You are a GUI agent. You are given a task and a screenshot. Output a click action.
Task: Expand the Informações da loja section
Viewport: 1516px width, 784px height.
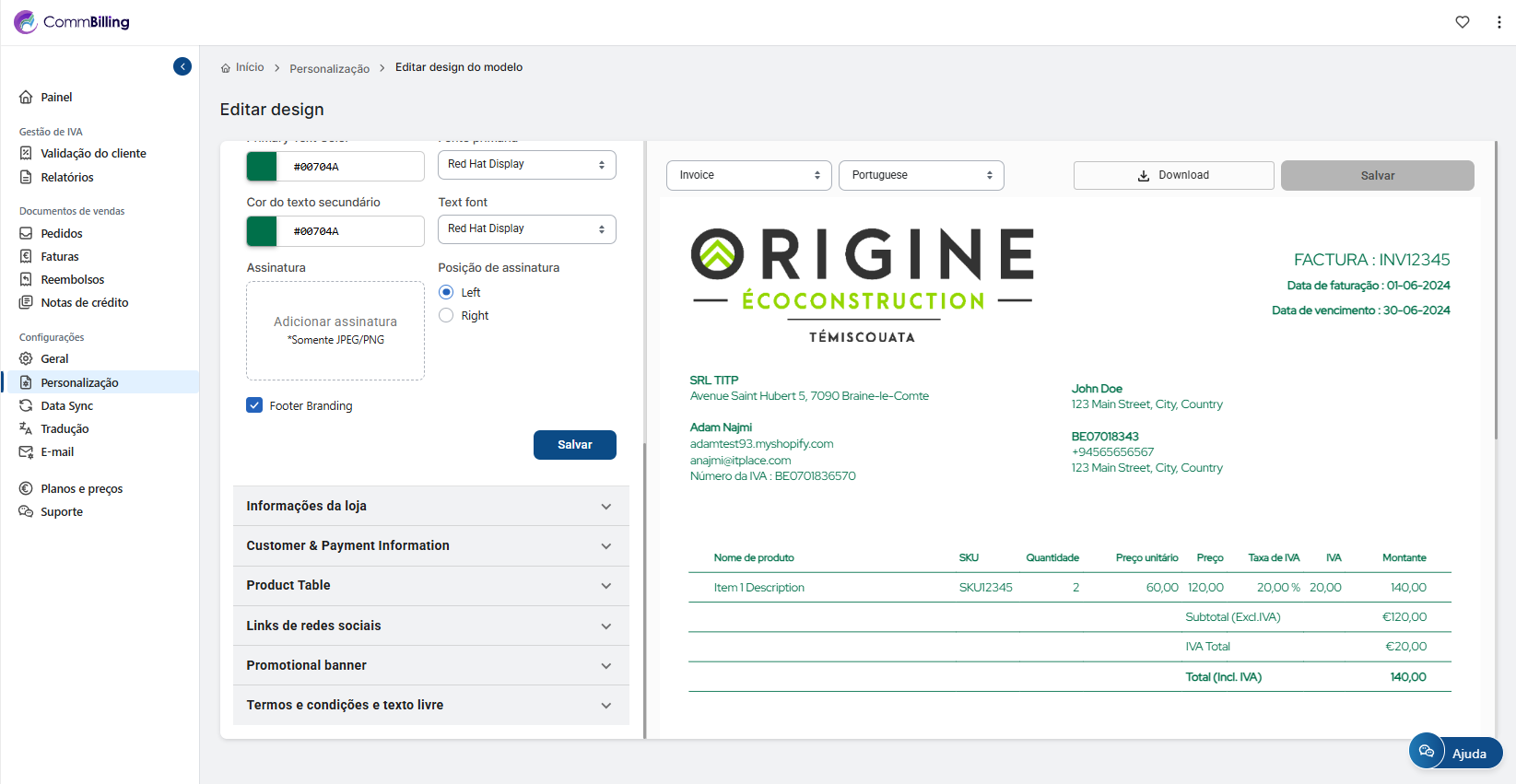430,506
